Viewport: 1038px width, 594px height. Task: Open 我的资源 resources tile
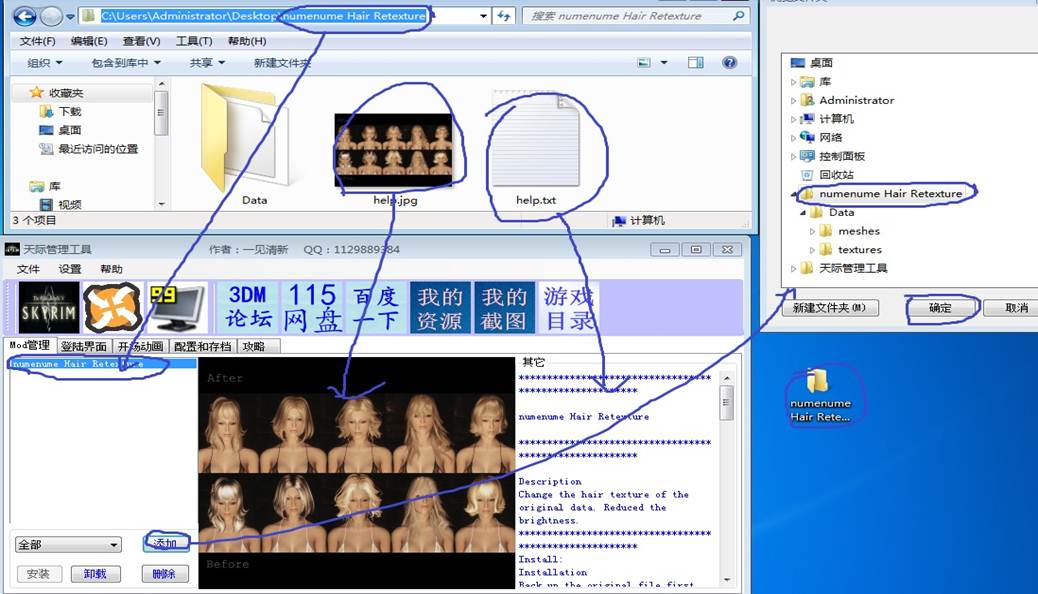pos(440,307)
